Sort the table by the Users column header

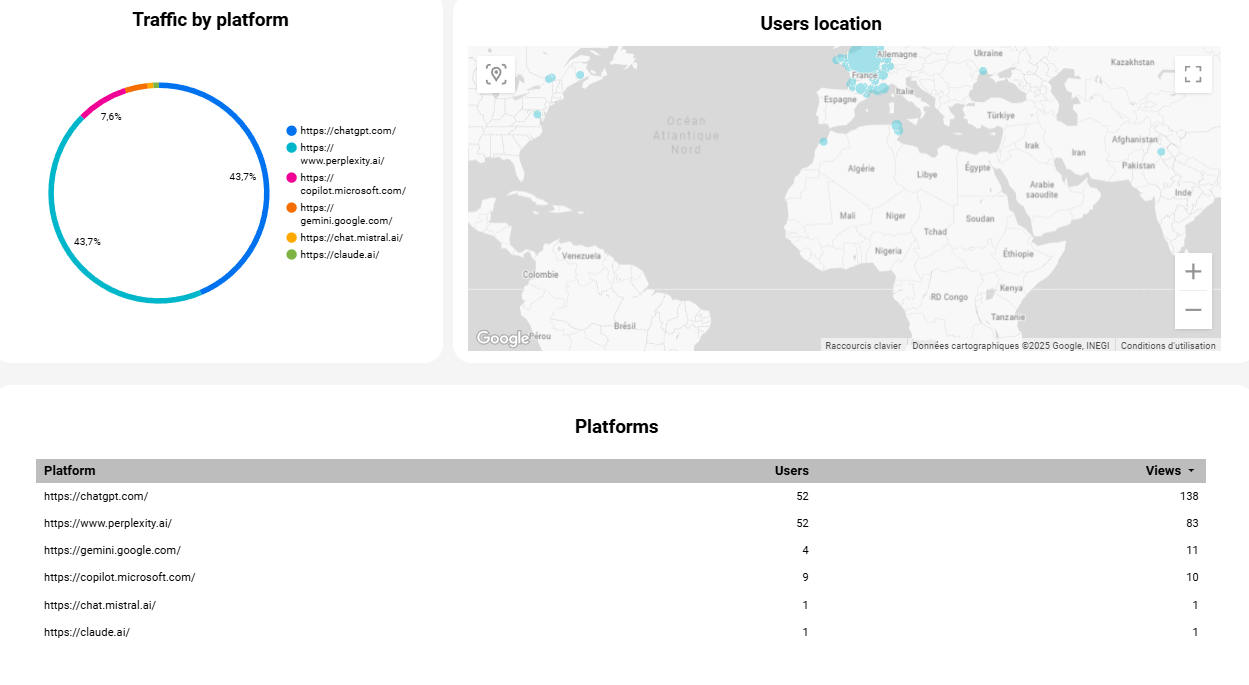[x=792, y=470]
